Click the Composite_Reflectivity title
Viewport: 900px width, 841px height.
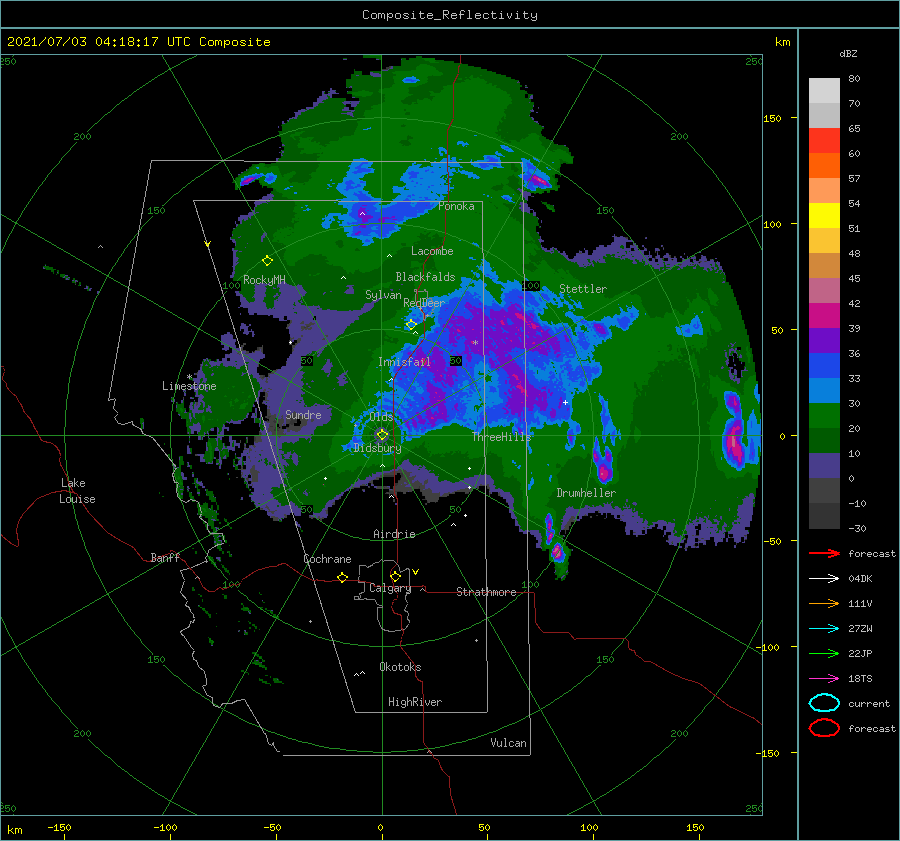pos(450,15)
